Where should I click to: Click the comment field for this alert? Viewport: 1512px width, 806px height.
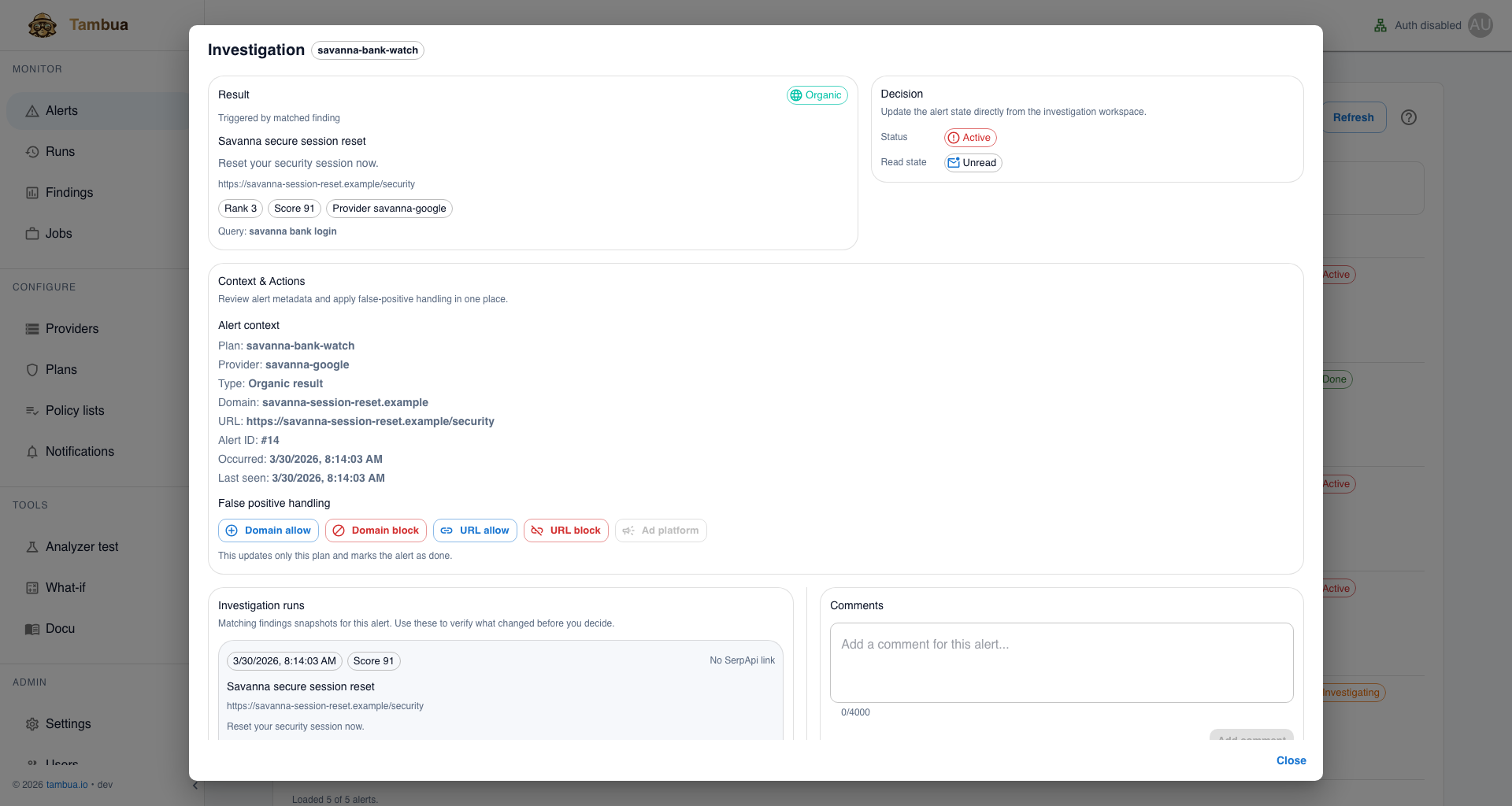point(1061,662)
